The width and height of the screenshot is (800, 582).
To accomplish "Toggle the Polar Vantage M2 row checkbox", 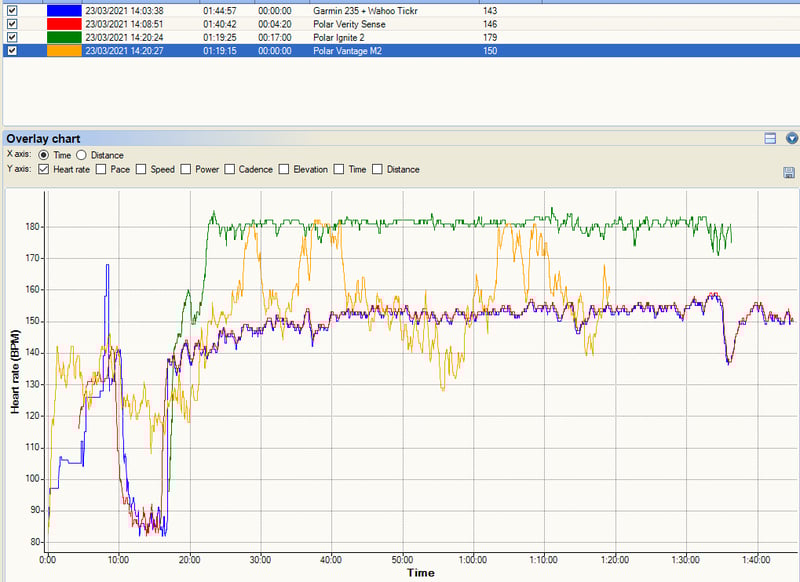I will coord(12,49).
